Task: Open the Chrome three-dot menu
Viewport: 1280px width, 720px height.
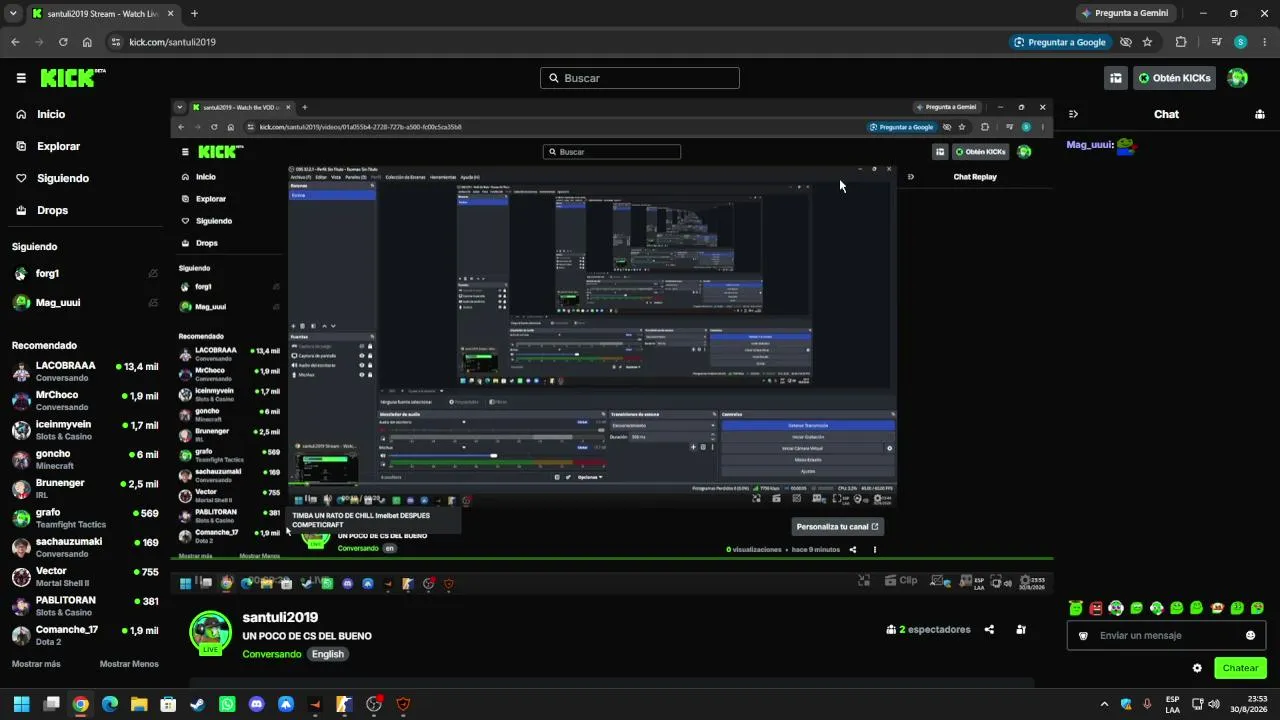Action: coord(1264,42)
